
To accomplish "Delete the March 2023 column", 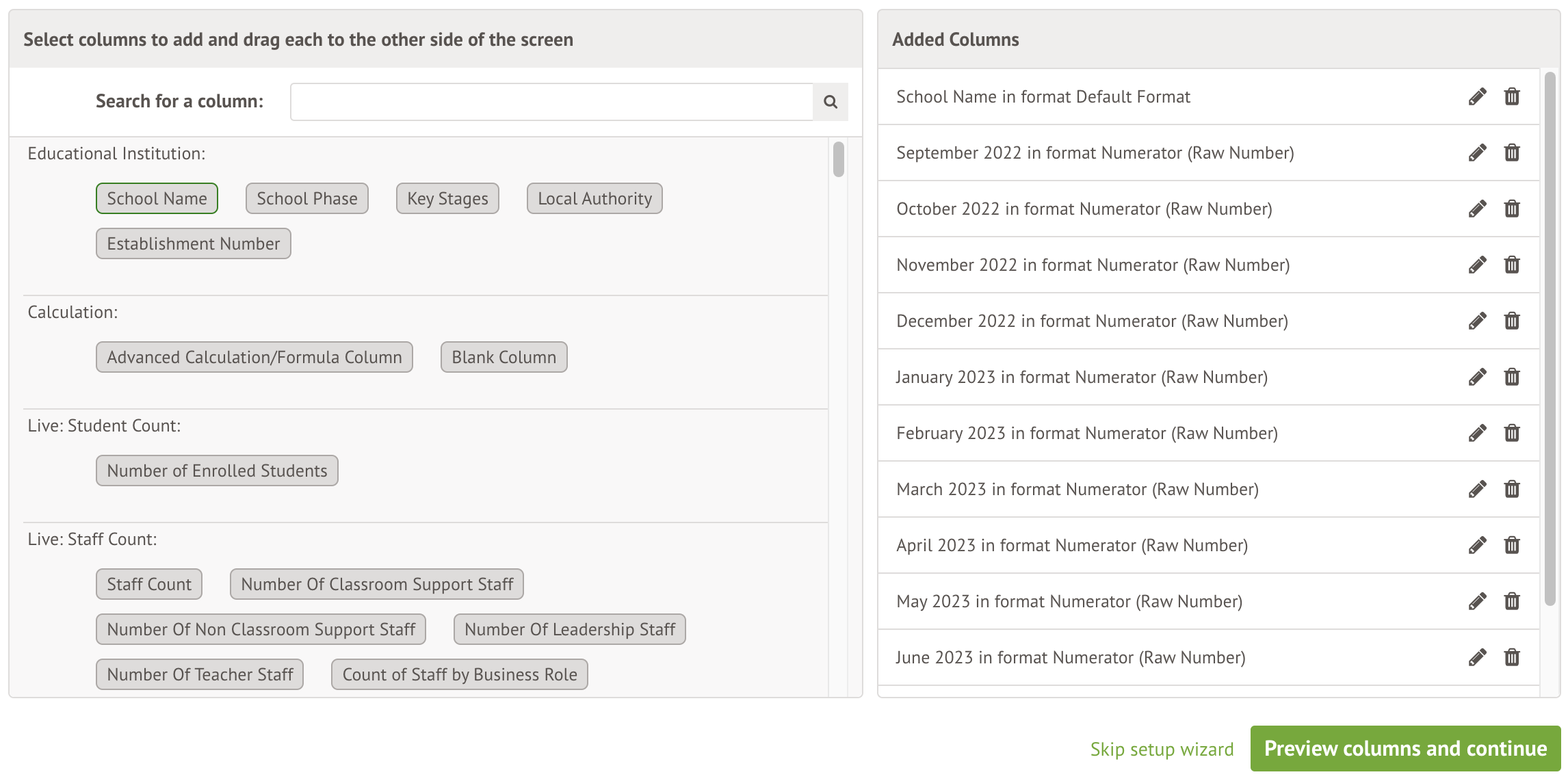I will click(x=1512, y=489).
